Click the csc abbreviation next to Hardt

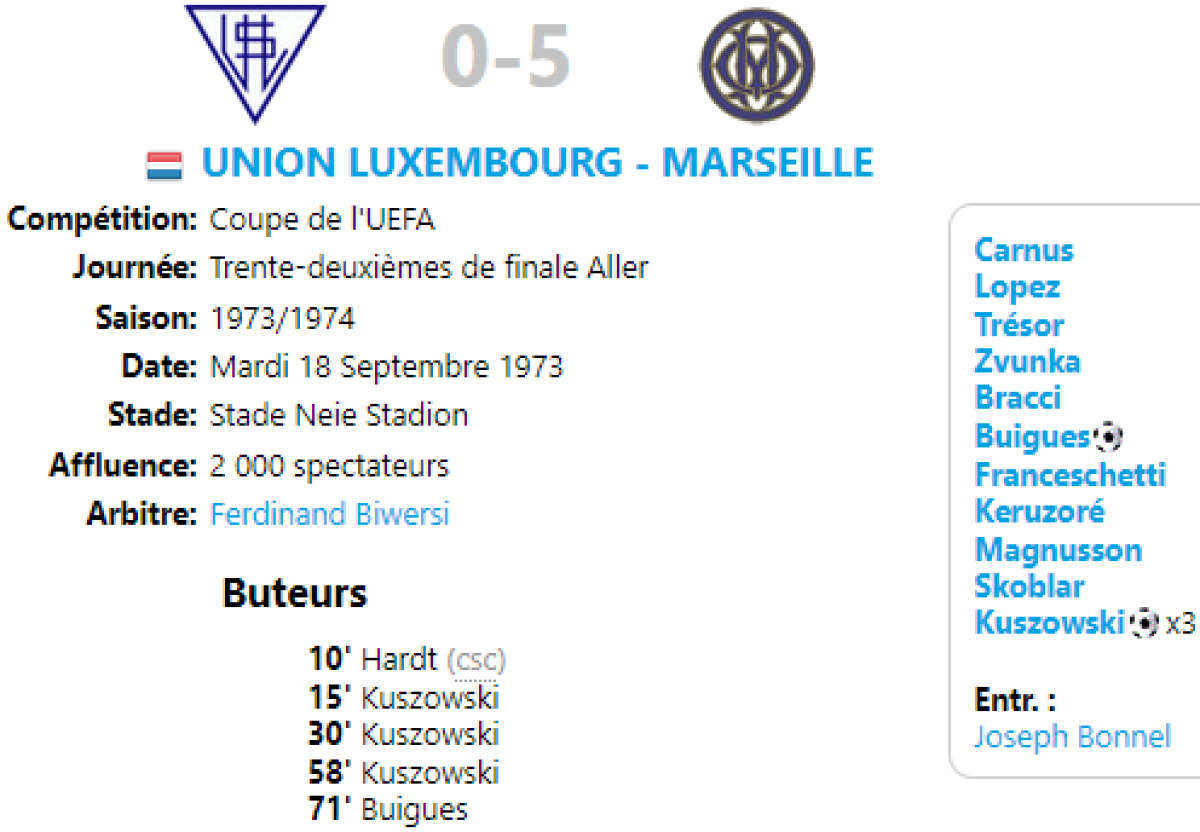(476, 661)
